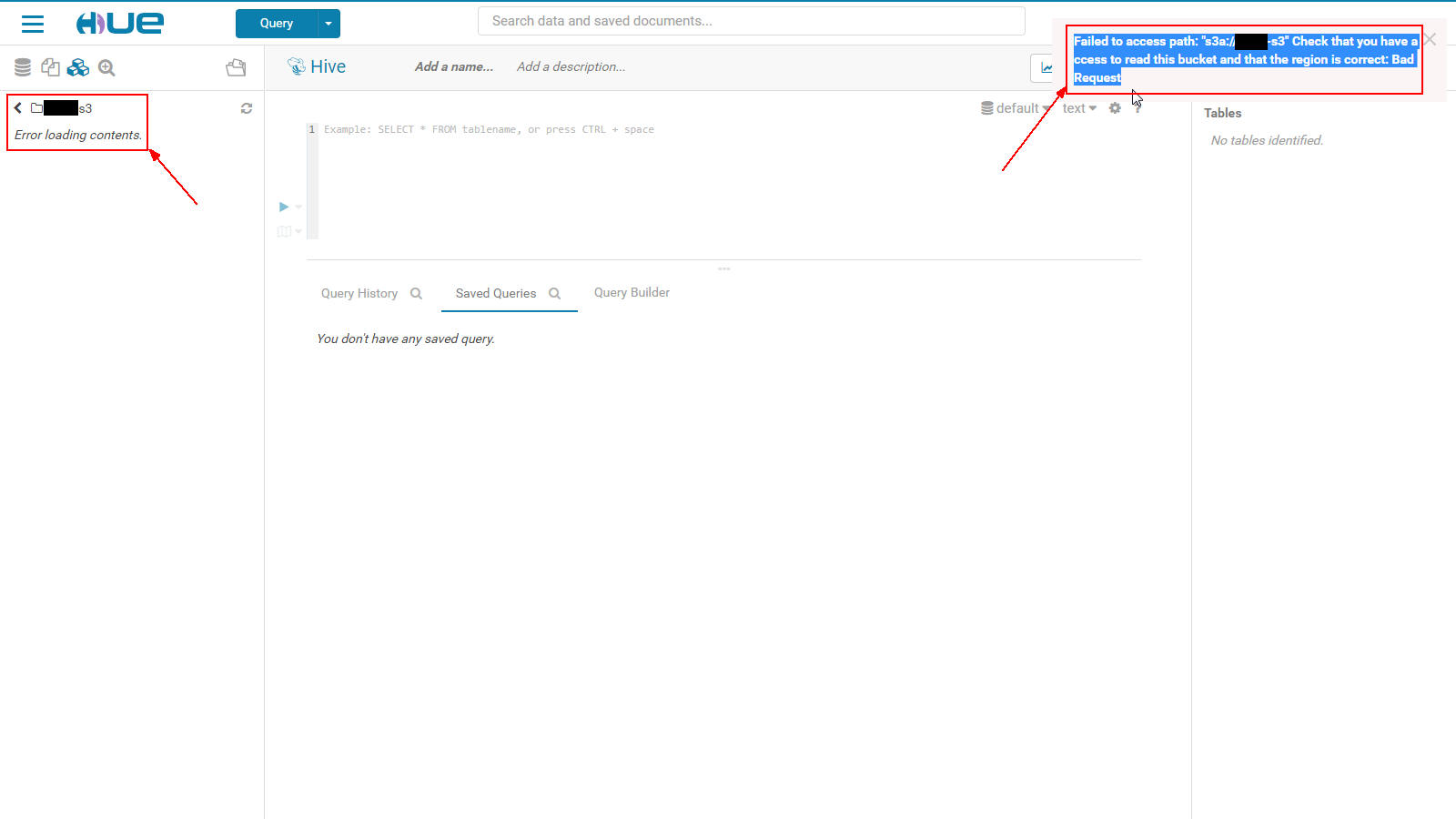Open the documents browser icon in sidebar

coord(50,66)
